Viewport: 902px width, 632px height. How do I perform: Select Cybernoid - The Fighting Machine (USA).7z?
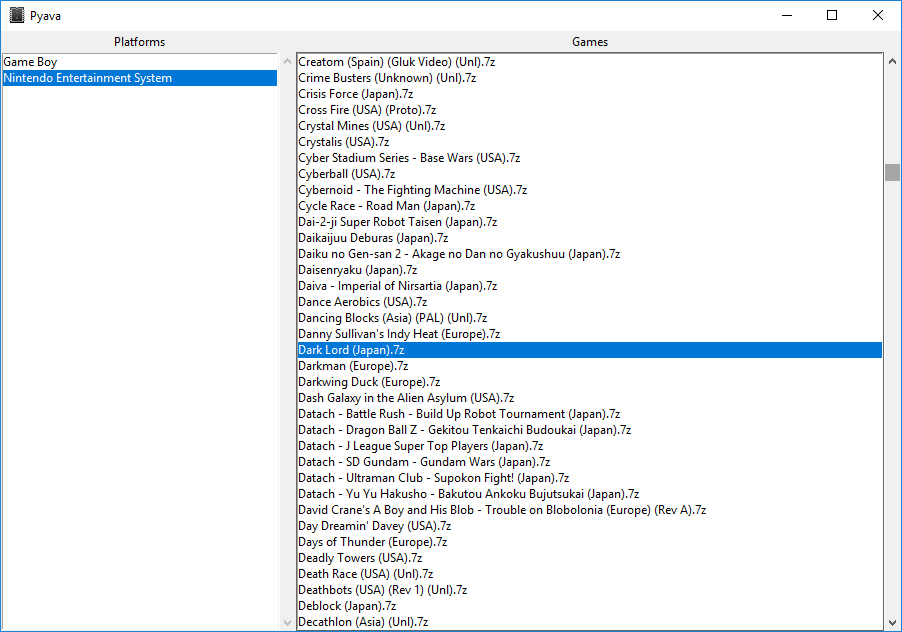(590, 190)
